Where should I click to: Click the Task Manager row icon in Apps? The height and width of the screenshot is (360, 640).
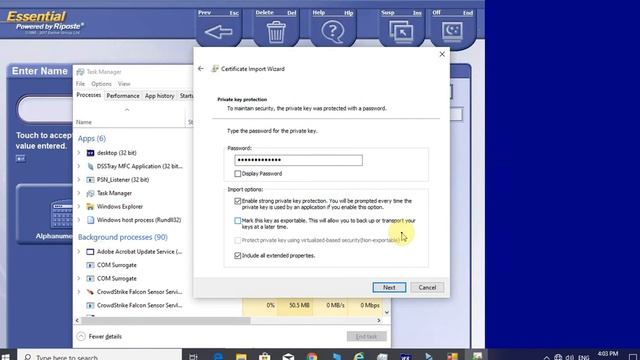click(90, 193)
